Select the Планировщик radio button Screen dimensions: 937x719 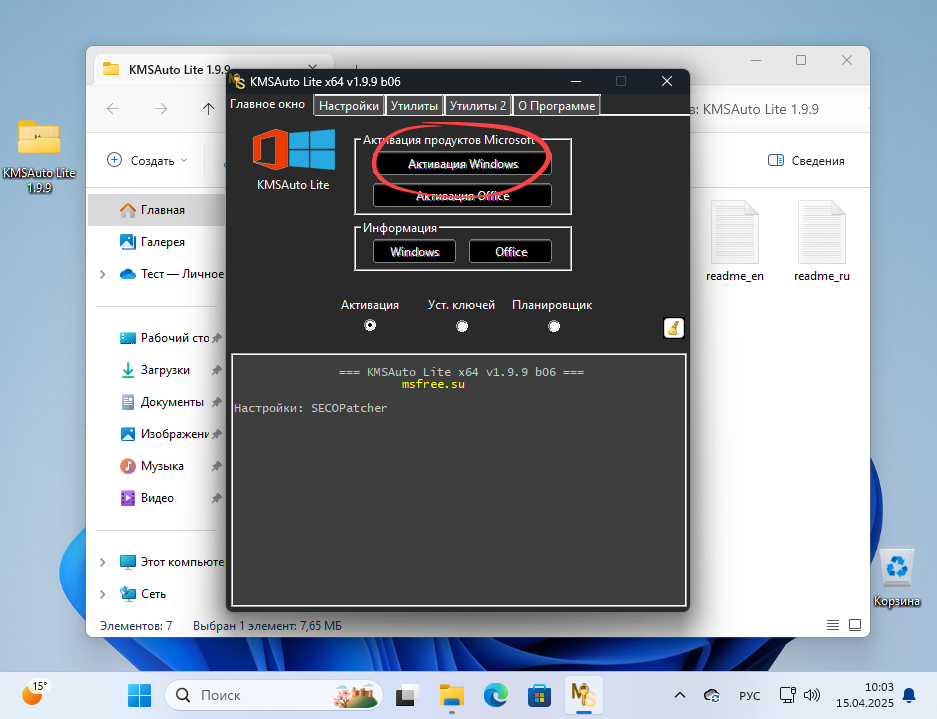pyautogui.click(x=553, y=324)
